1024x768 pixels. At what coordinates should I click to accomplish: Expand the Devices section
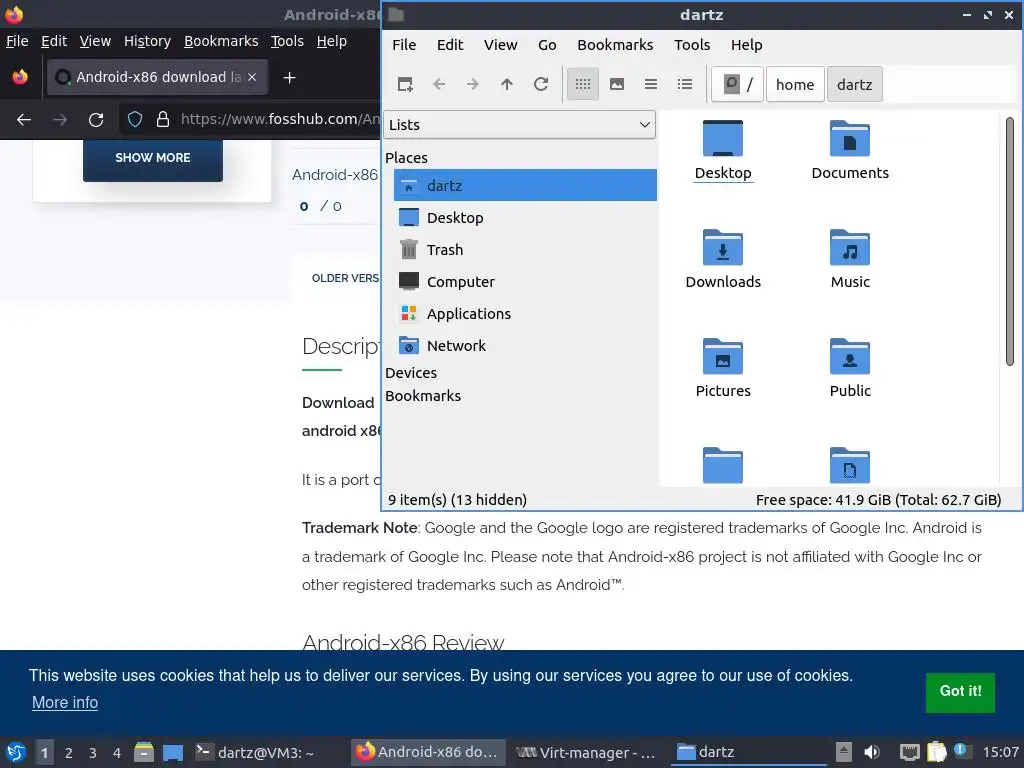coord(411,373)
